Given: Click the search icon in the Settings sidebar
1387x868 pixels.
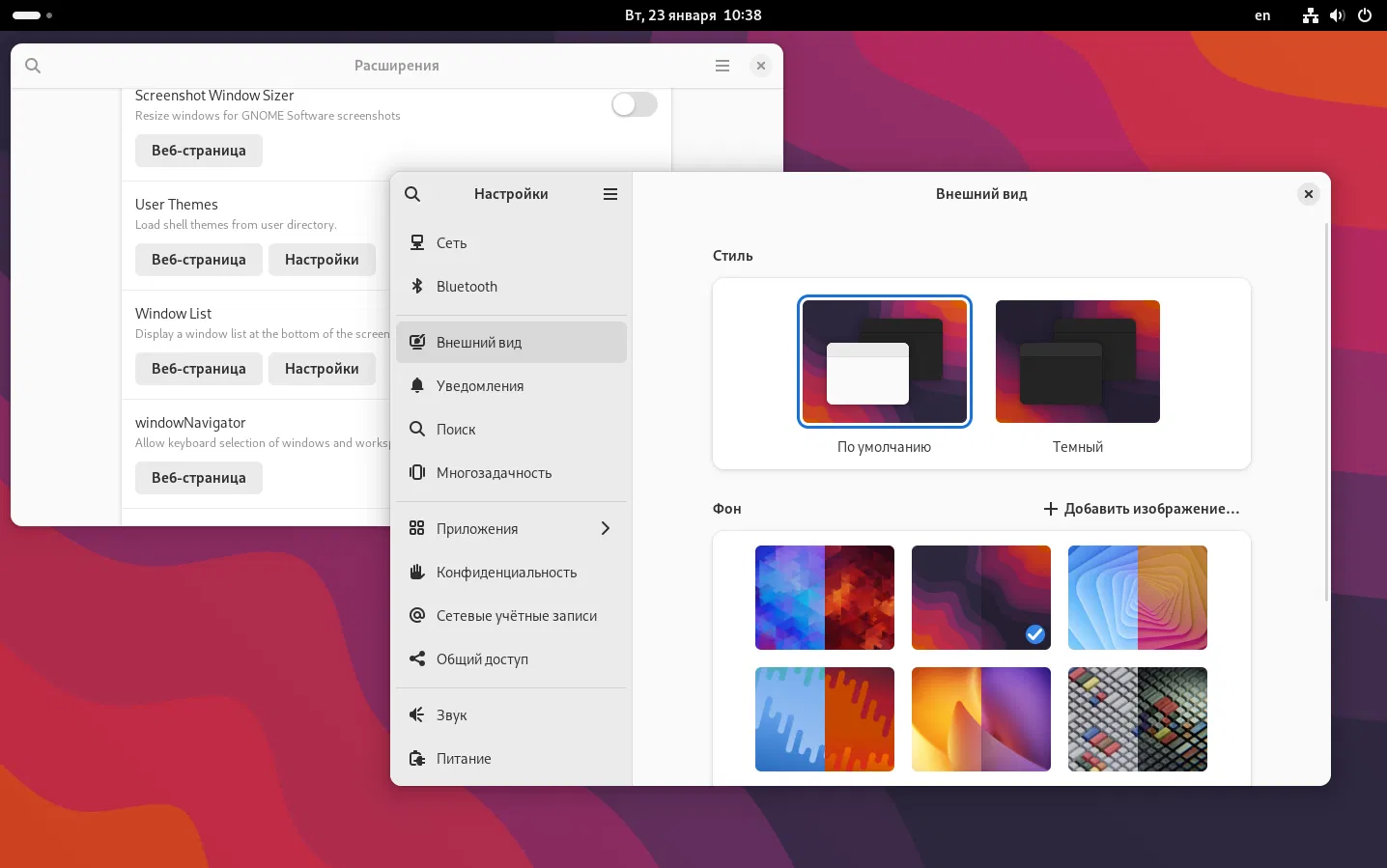Looking at the screenshot, I should click(412, 194).
